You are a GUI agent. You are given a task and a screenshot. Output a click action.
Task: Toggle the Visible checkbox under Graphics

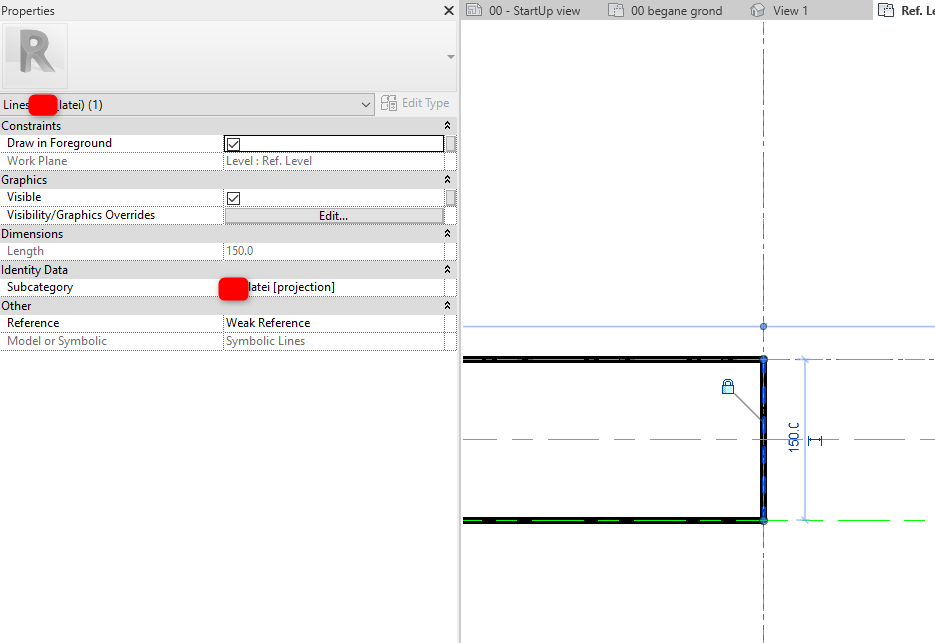point(233,197)
